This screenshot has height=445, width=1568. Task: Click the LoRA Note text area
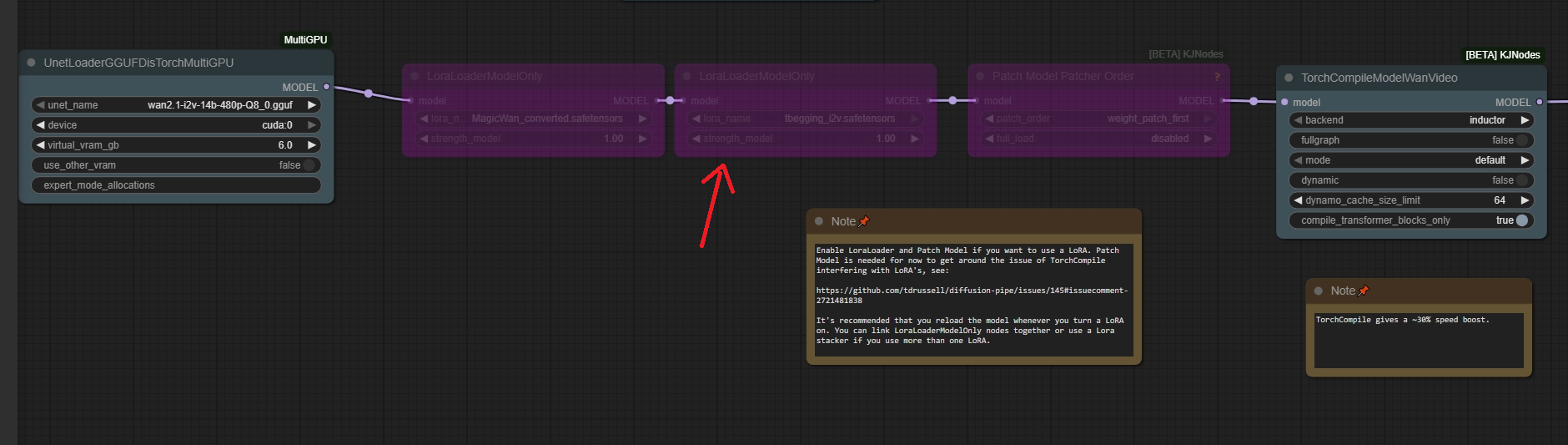973,300
